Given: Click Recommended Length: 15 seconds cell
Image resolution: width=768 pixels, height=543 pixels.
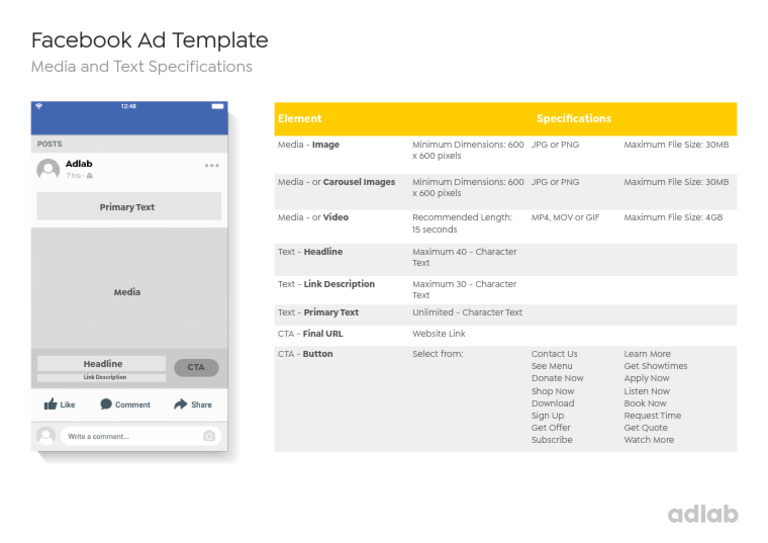Looking at the screenshot, I should tap(462, 223).
